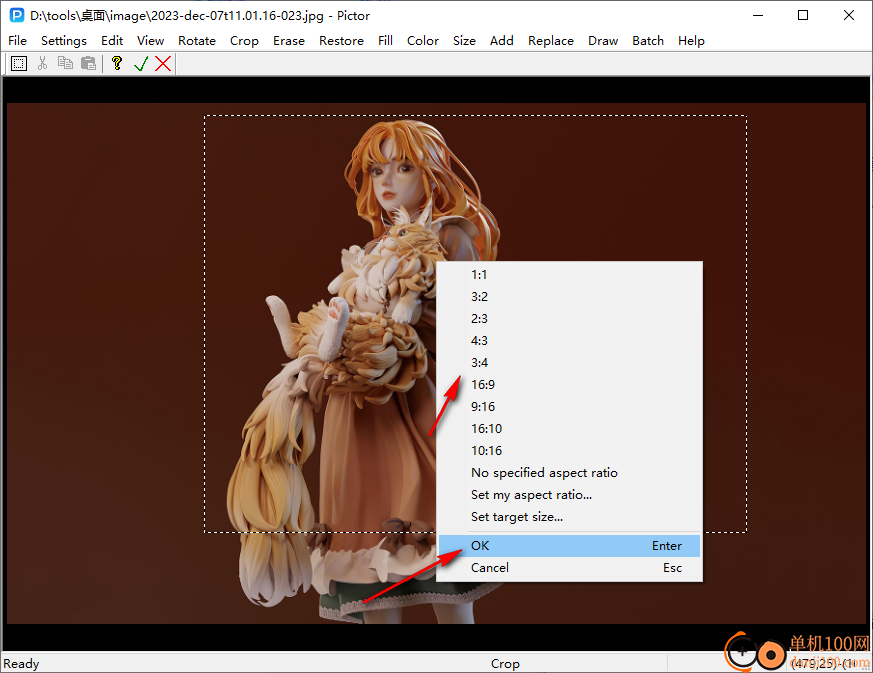Screen dimensions: 873x673
Task: Click OK in the context menu
Action: click(569, 546)
